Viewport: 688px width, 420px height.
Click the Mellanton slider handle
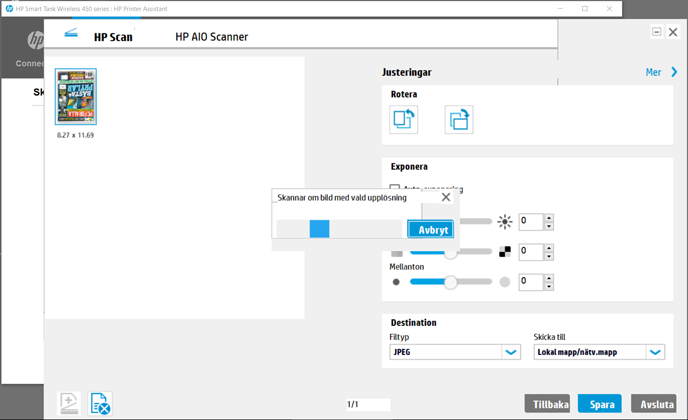451,282
